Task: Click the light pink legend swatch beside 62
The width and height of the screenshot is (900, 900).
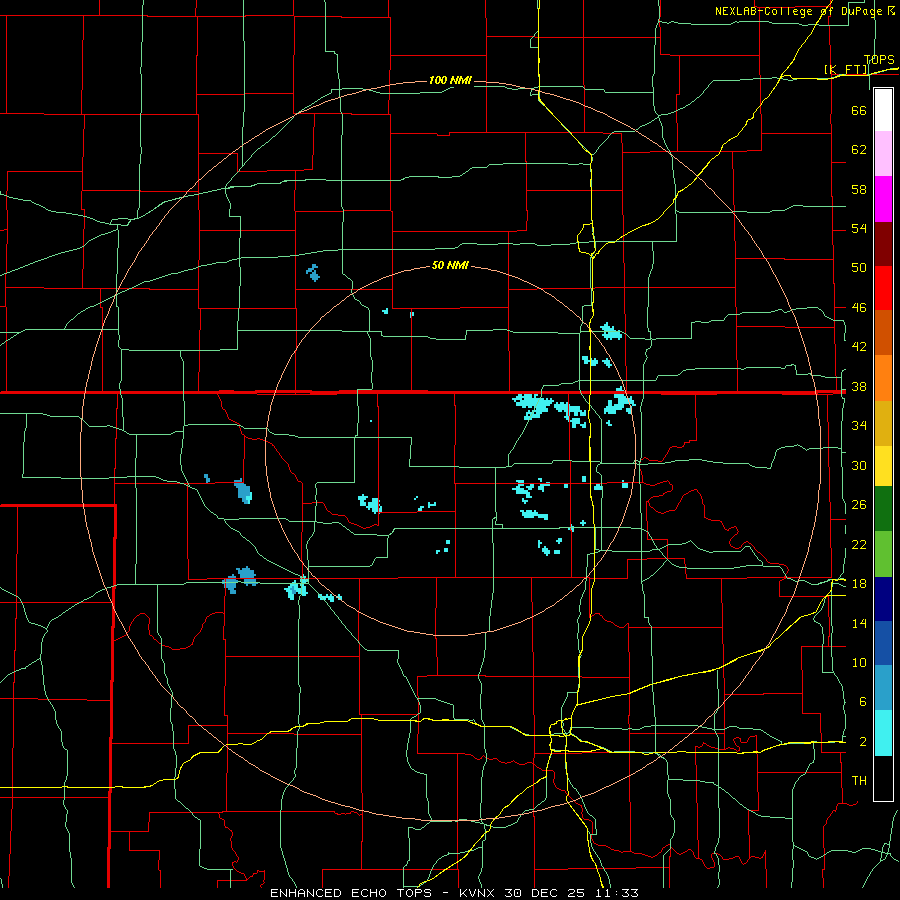Action: pyautogui.click(x=883, y=154)
